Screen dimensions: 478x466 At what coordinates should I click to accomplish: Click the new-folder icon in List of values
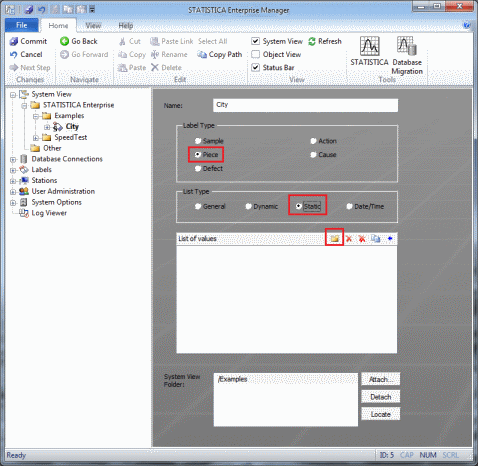pyautogui.click(x=335, y=238)
